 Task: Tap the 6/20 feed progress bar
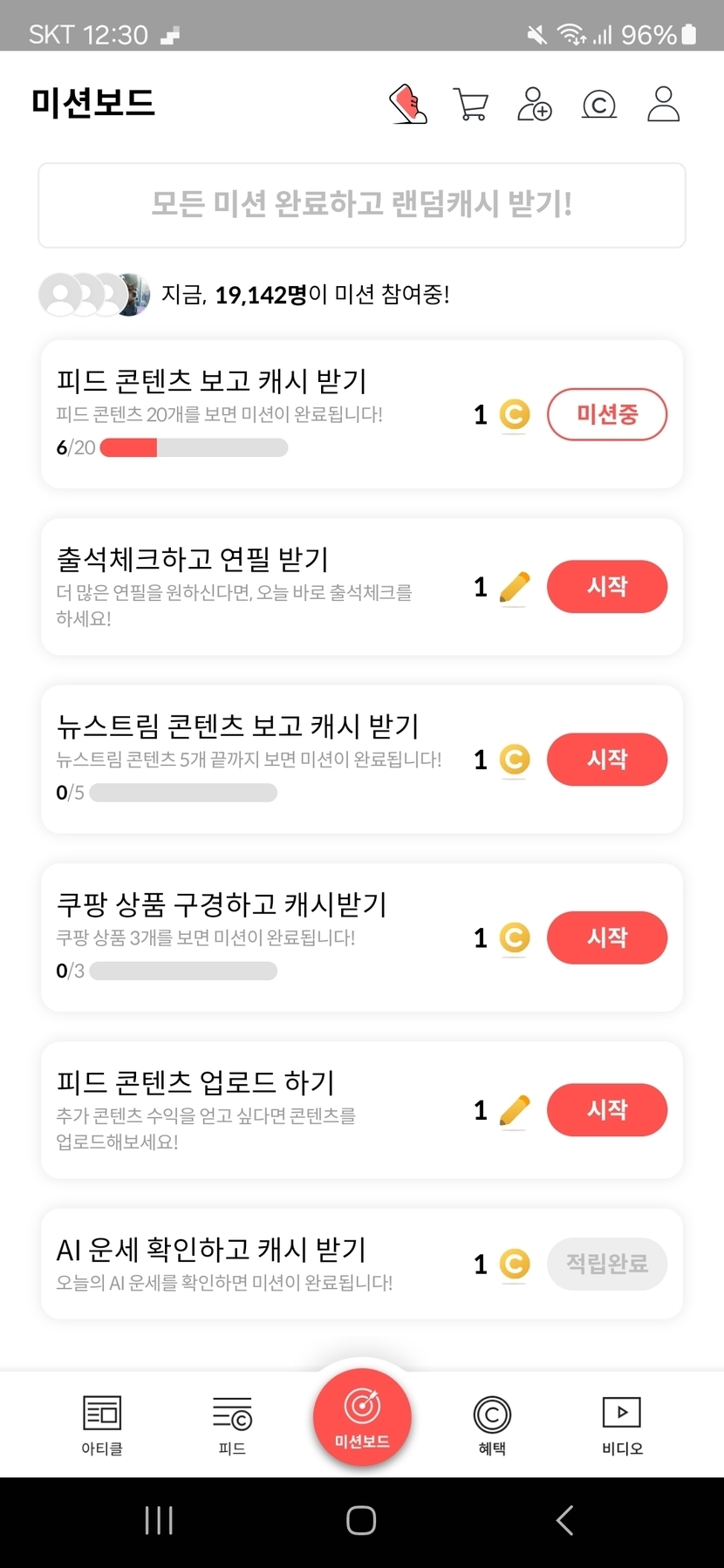pyautogui.click(x=194, y=448)
